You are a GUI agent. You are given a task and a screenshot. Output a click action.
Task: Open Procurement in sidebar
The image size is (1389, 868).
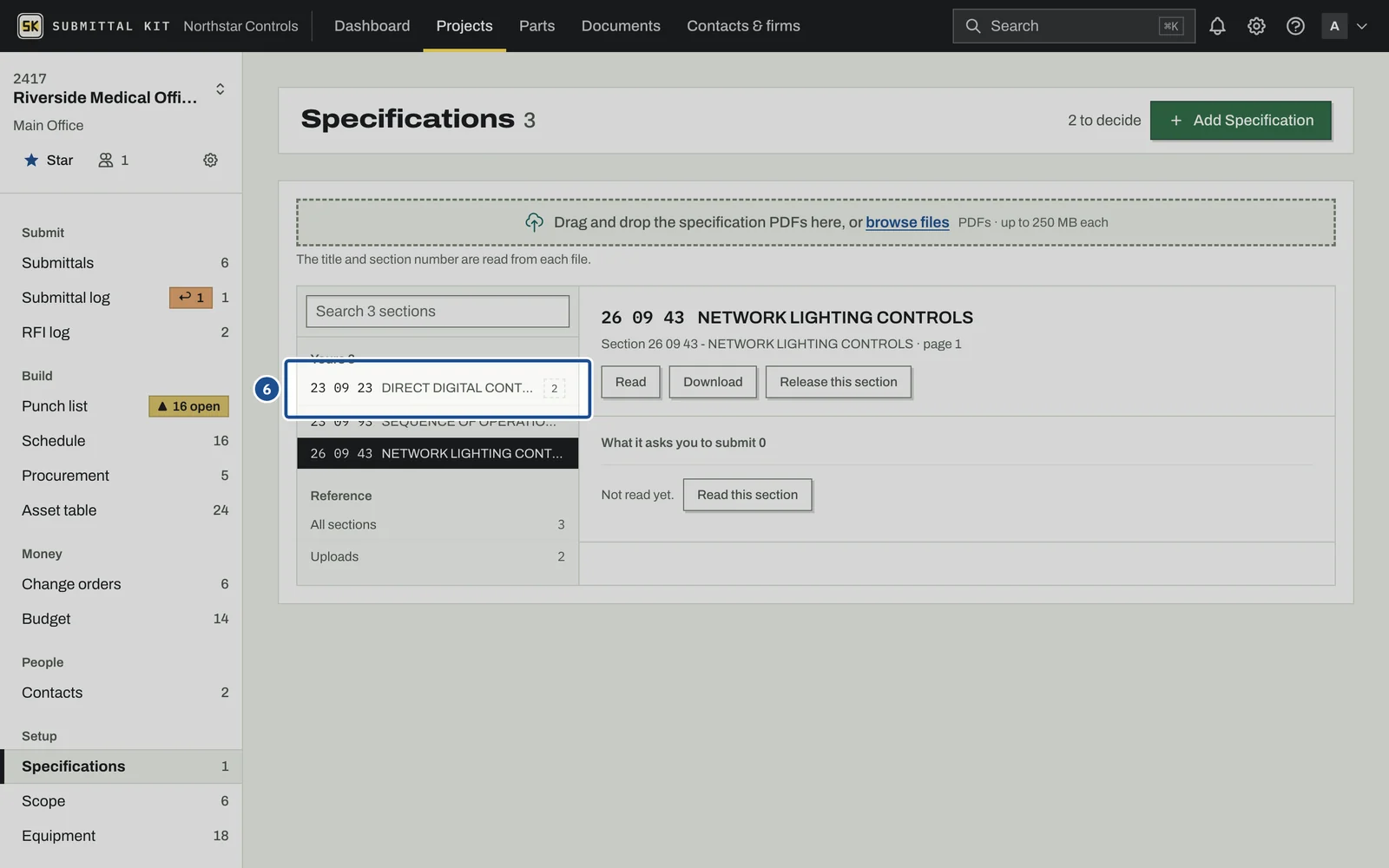pyautogui.click(x=122, y=476)
